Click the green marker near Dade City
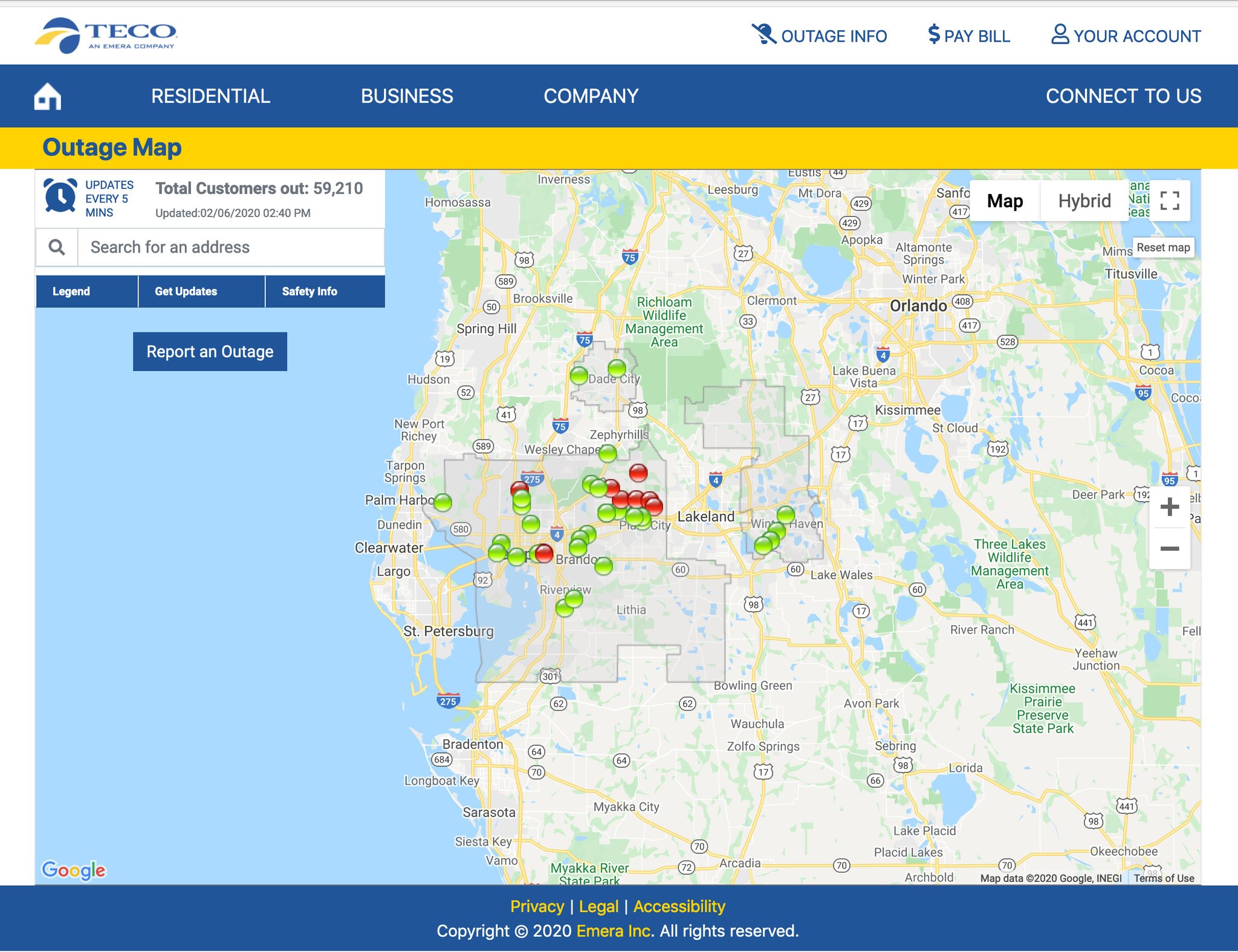The height and width of the screenshot is (952, 1238). [x=617, y=368]
